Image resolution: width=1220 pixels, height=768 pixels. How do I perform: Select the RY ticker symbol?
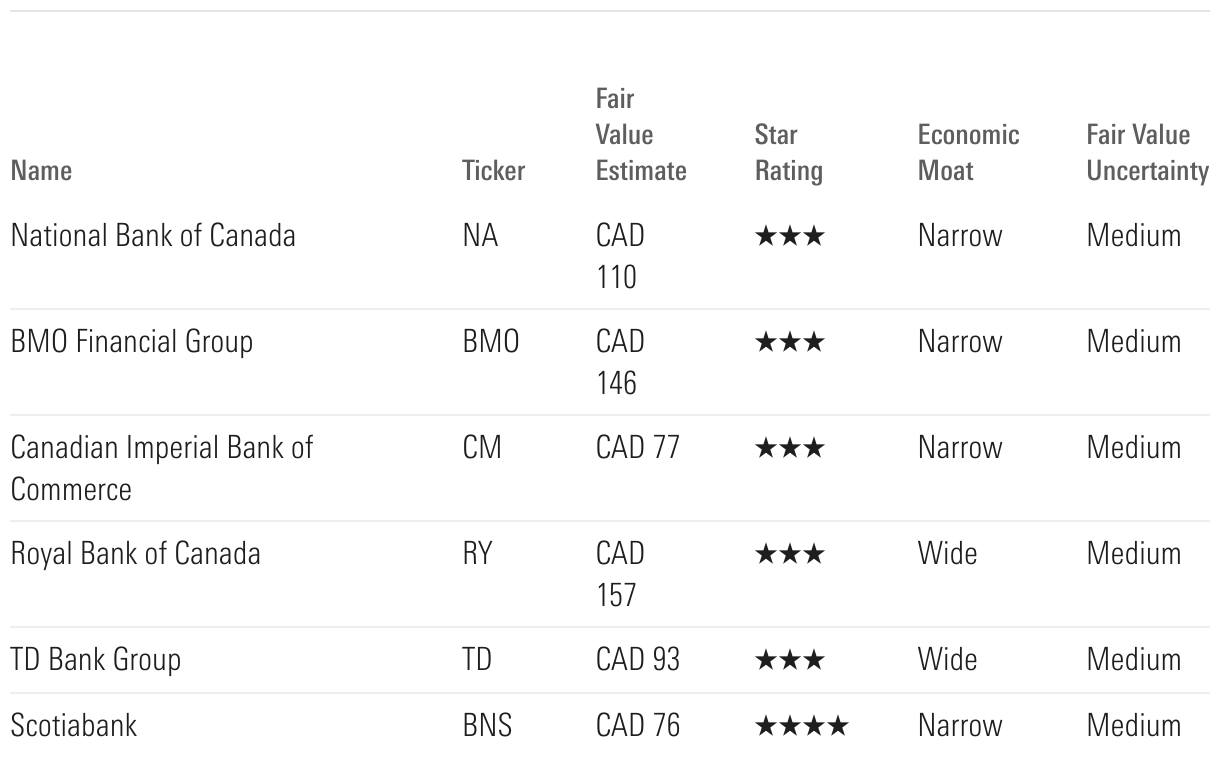pyautogui.click(x=477, y=554)
